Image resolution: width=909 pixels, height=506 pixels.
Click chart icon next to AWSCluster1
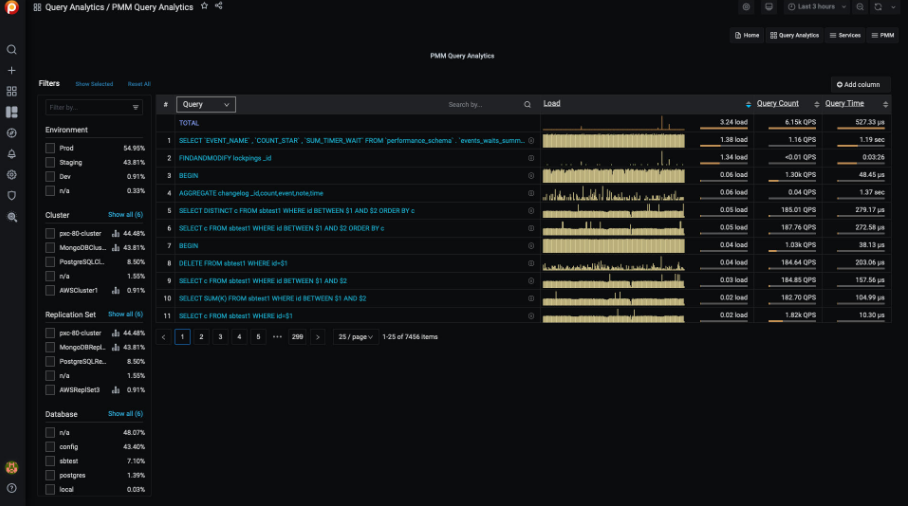115,290
